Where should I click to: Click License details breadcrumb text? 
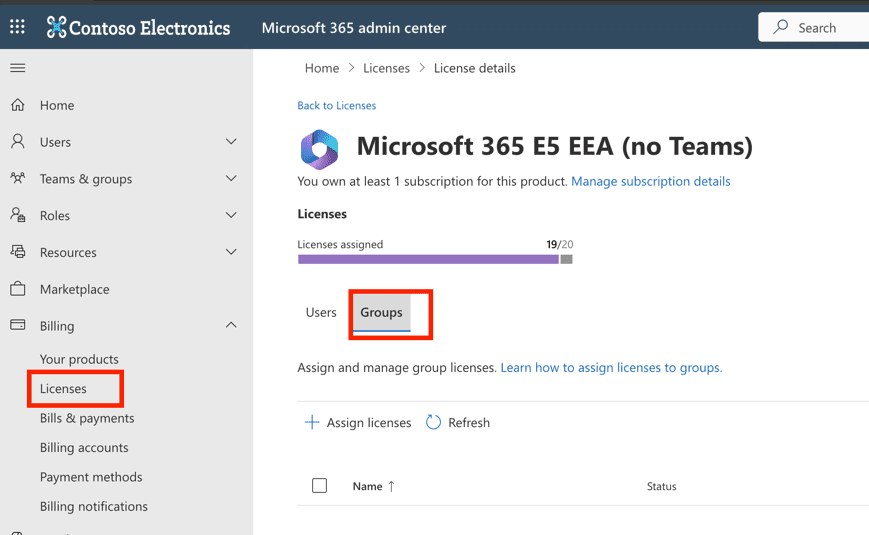[x=474, y=68]
